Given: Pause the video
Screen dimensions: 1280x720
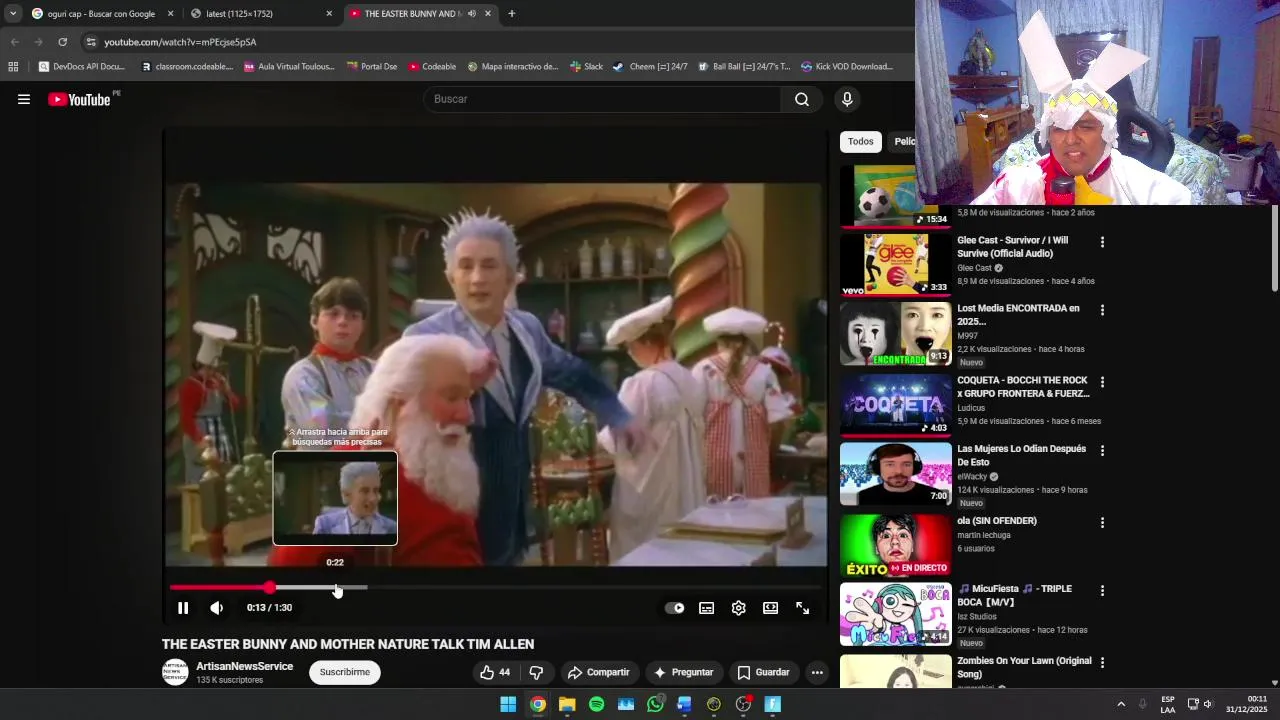Looking at the screenshot, I should click(x=183, y=608).
